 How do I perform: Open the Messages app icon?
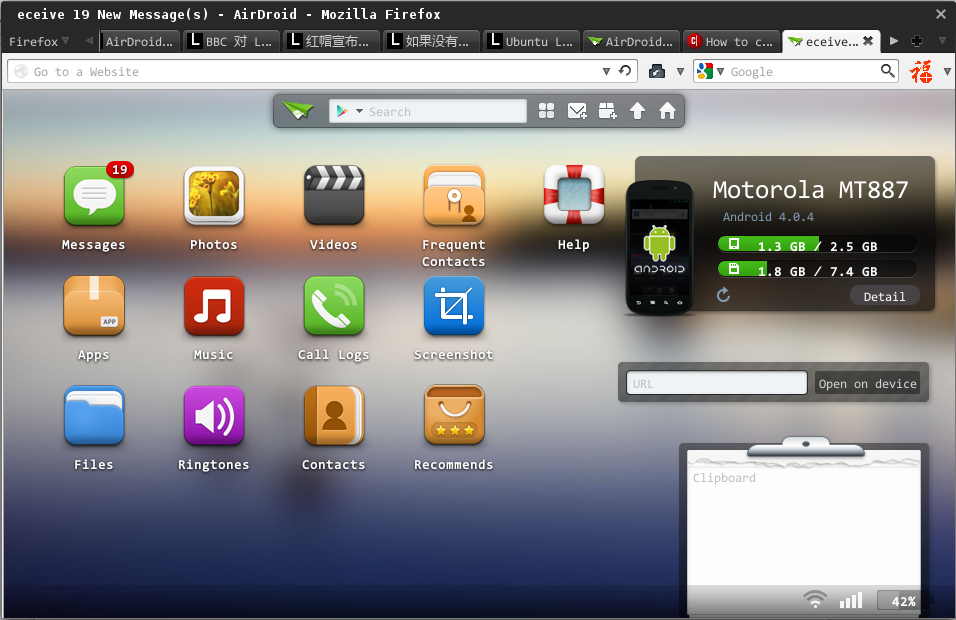click(94, 196)
